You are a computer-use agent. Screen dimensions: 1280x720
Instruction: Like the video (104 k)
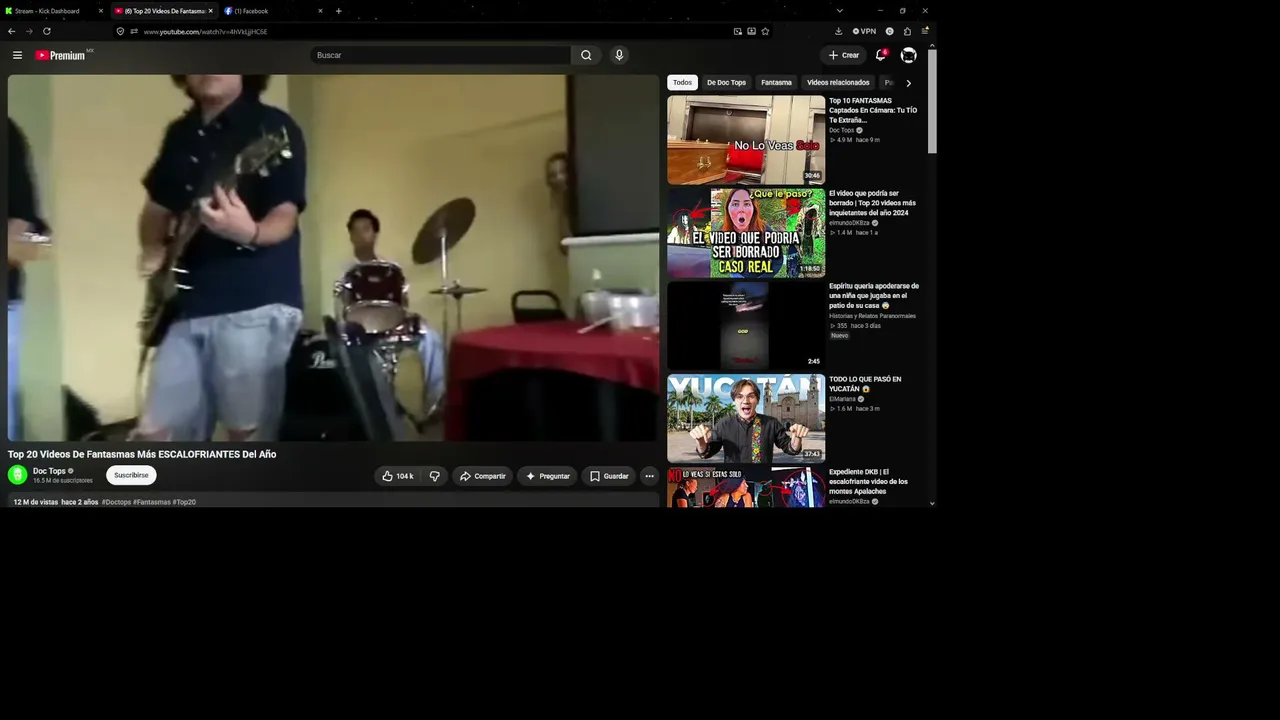coord(397,476)
